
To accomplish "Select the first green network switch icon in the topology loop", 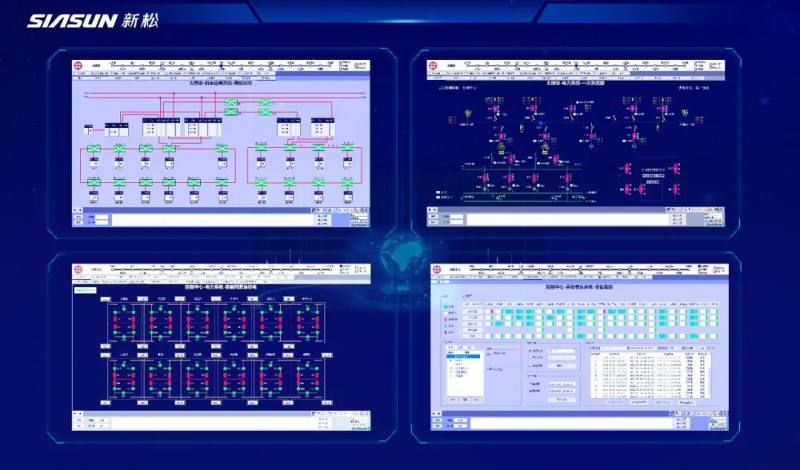I will point(93,149).
